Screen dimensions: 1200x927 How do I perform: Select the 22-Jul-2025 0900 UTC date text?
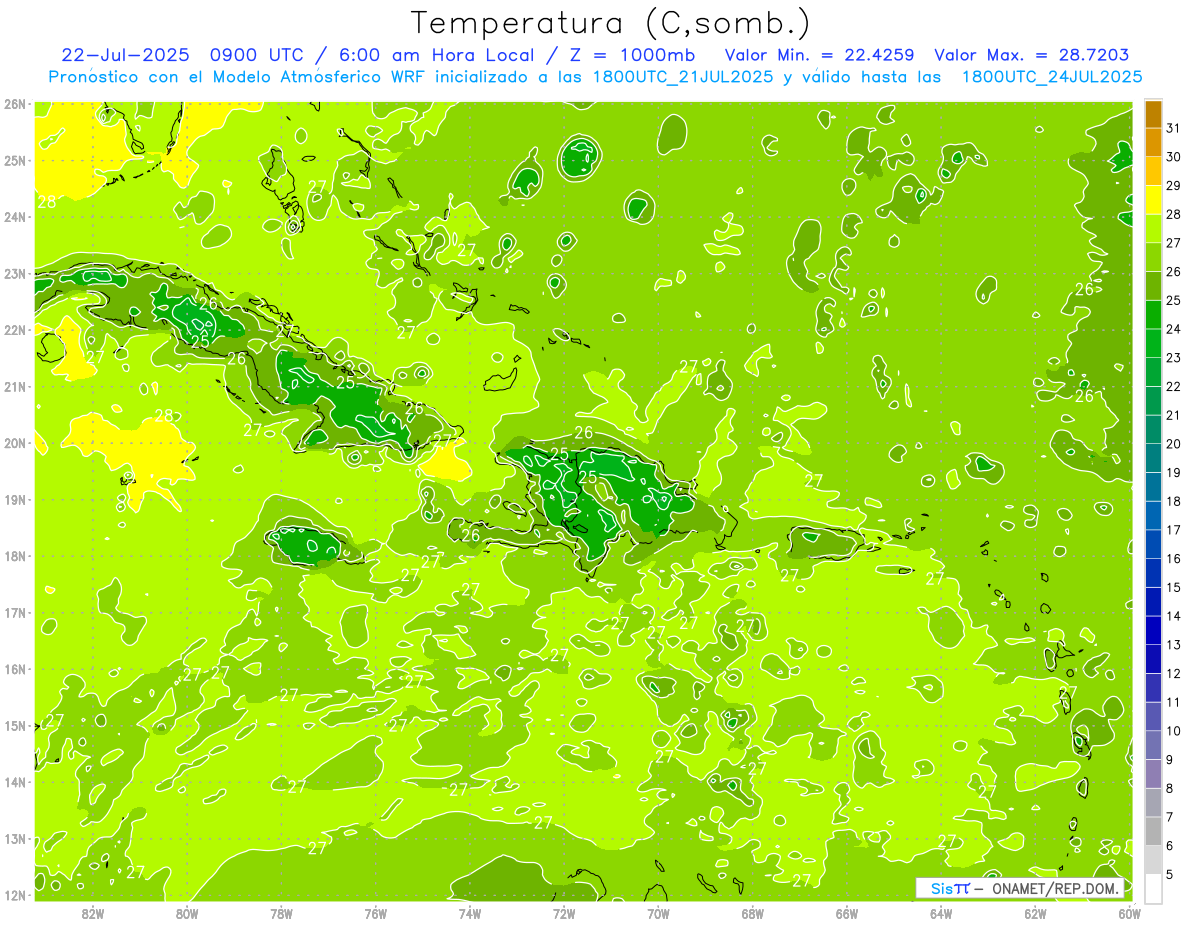(x=186, y=55)
